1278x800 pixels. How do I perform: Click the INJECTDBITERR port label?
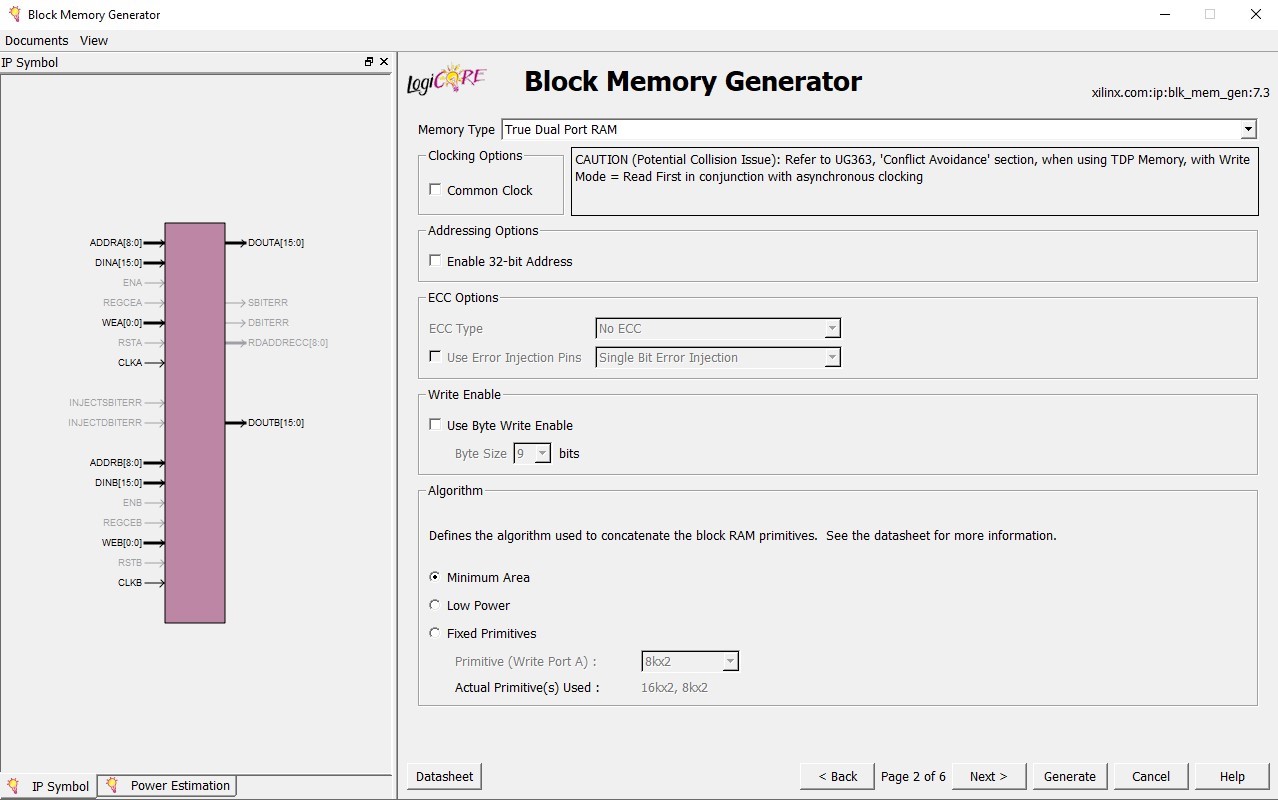tap(105, 423)
